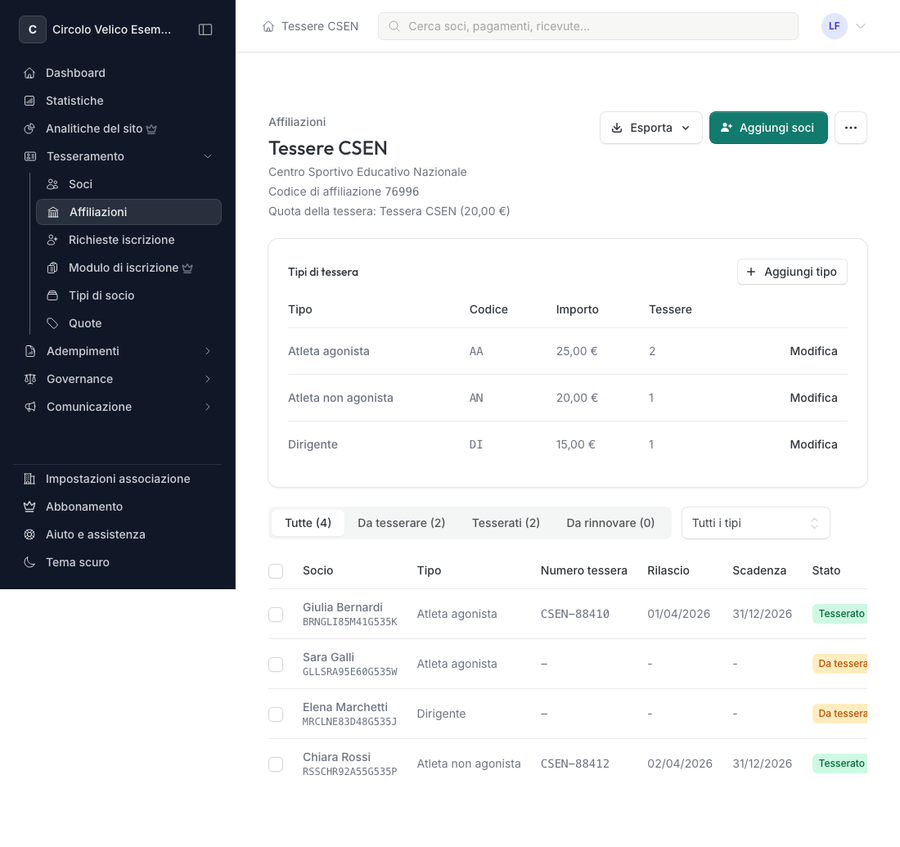Click the Statistiche chart icon
900x847 pixels.
[x=29, y=101]
